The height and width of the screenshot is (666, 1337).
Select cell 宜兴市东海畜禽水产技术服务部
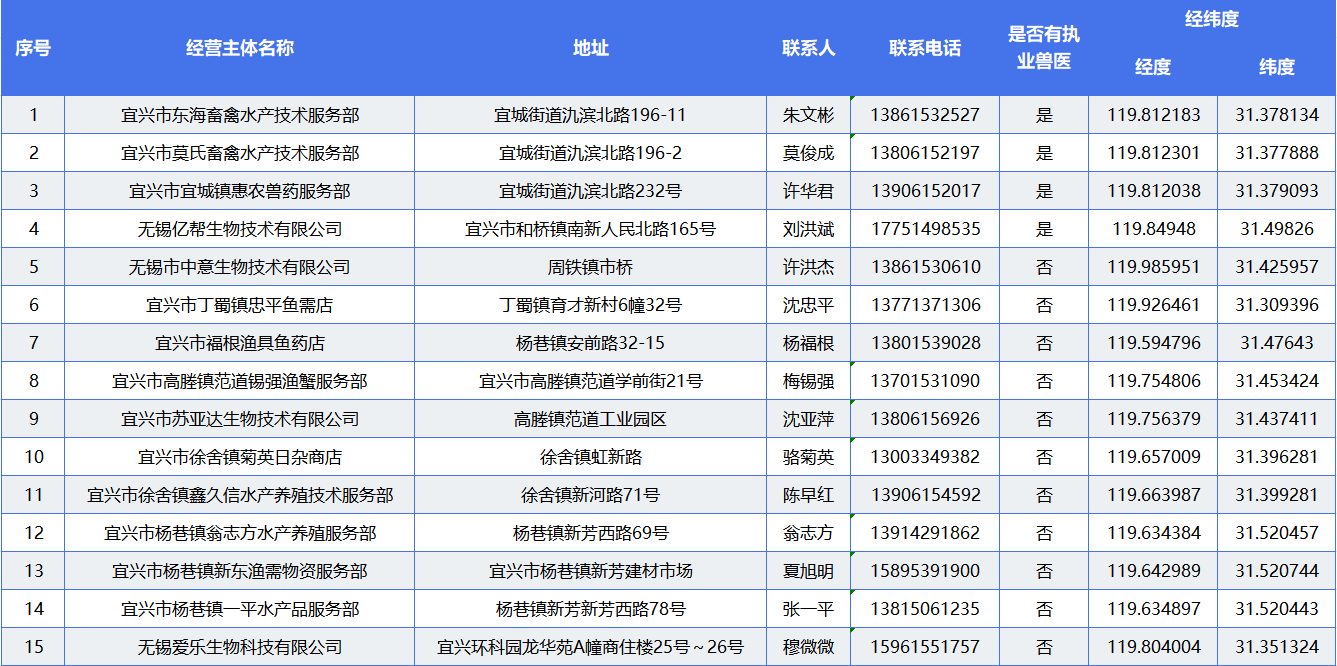240,115
